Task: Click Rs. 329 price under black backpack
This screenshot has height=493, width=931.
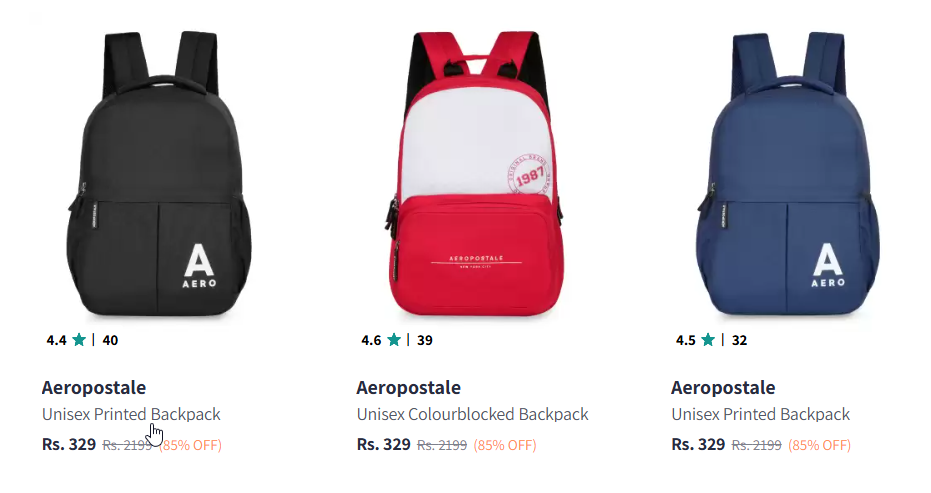Action: (69, 444)
